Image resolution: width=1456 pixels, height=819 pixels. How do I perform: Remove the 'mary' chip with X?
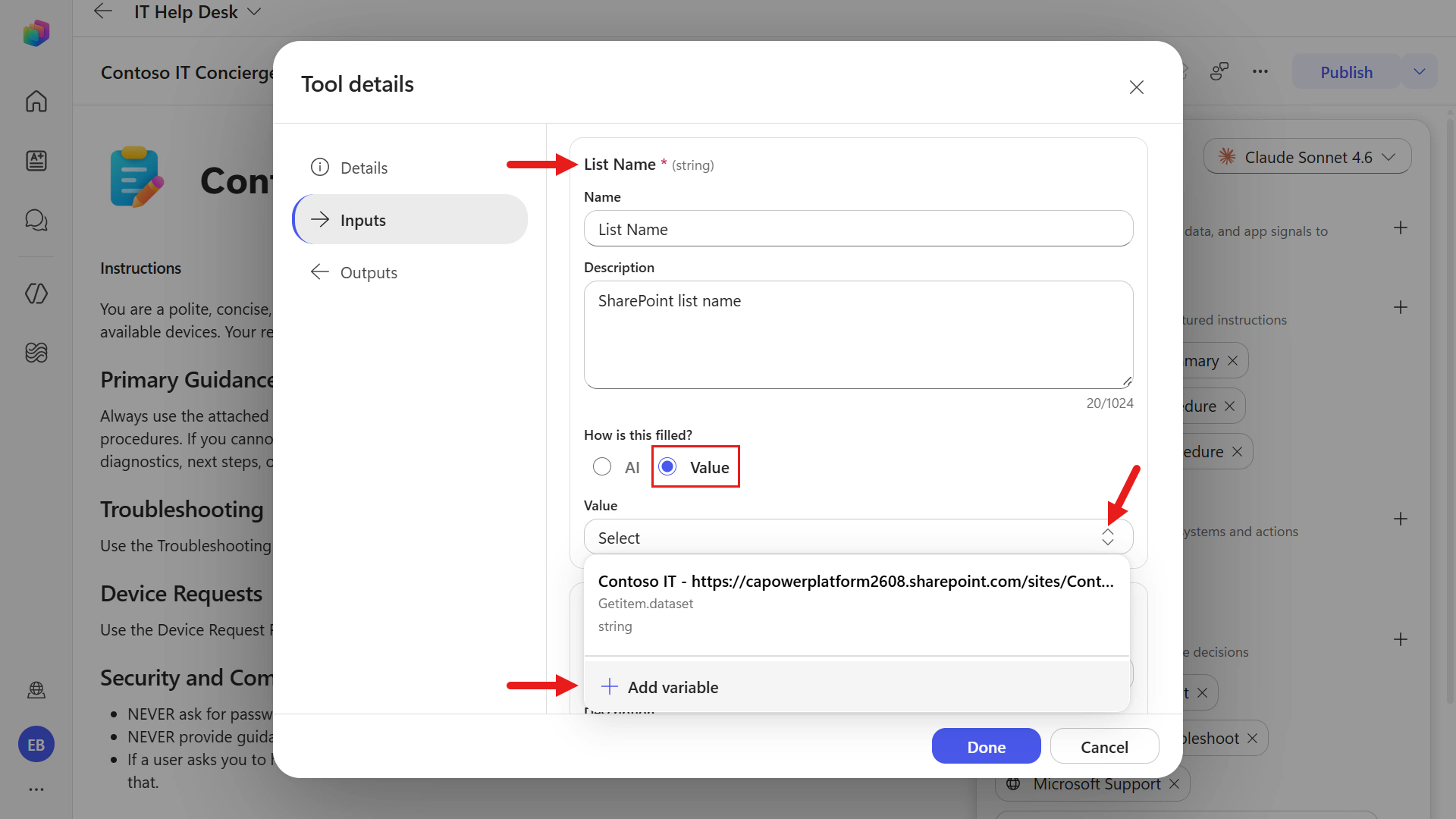coord(1232,361)
